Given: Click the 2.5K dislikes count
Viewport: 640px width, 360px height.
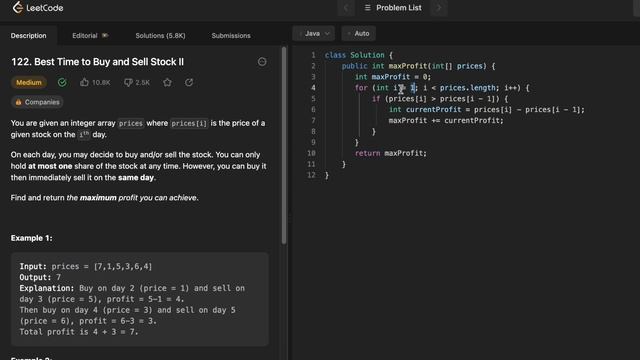Looking at the screenshot, I should click(142, 83).
